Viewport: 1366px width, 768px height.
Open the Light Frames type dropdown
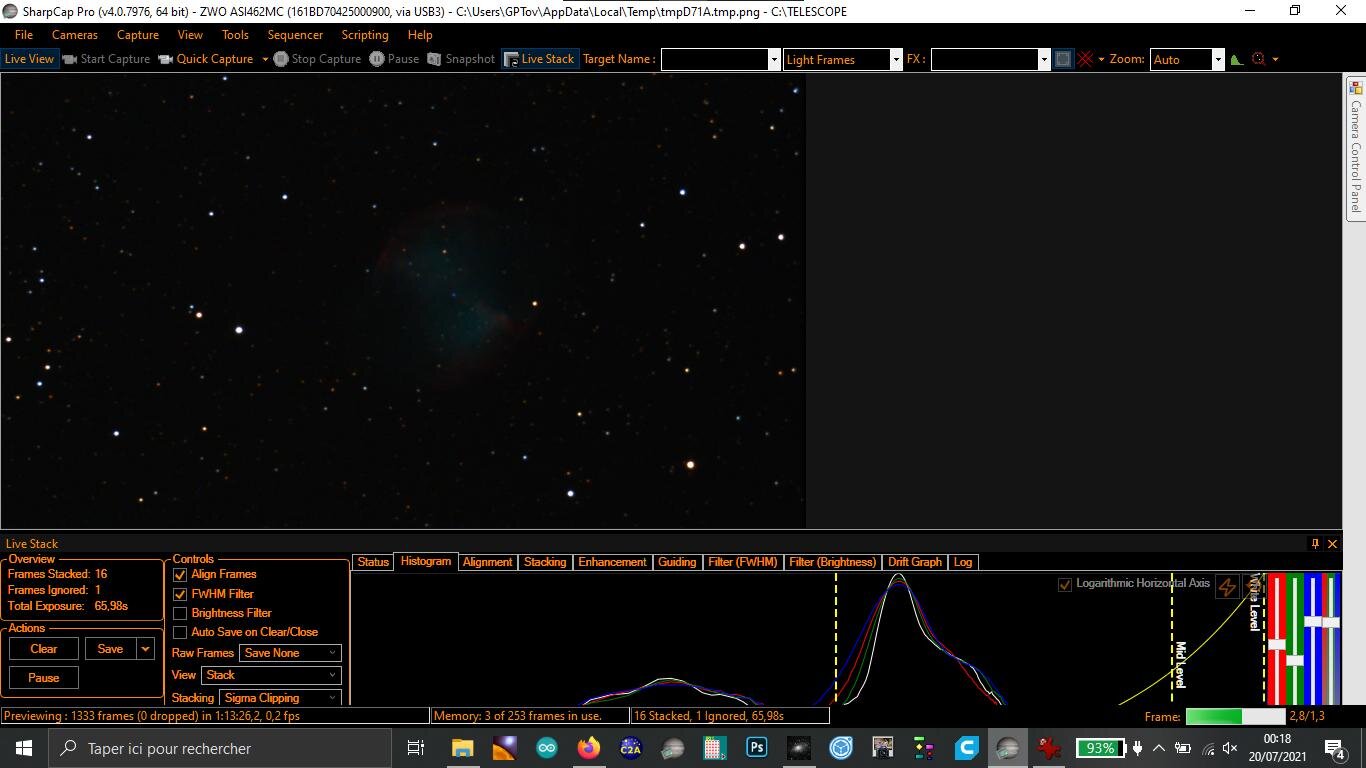coord(896,59)
